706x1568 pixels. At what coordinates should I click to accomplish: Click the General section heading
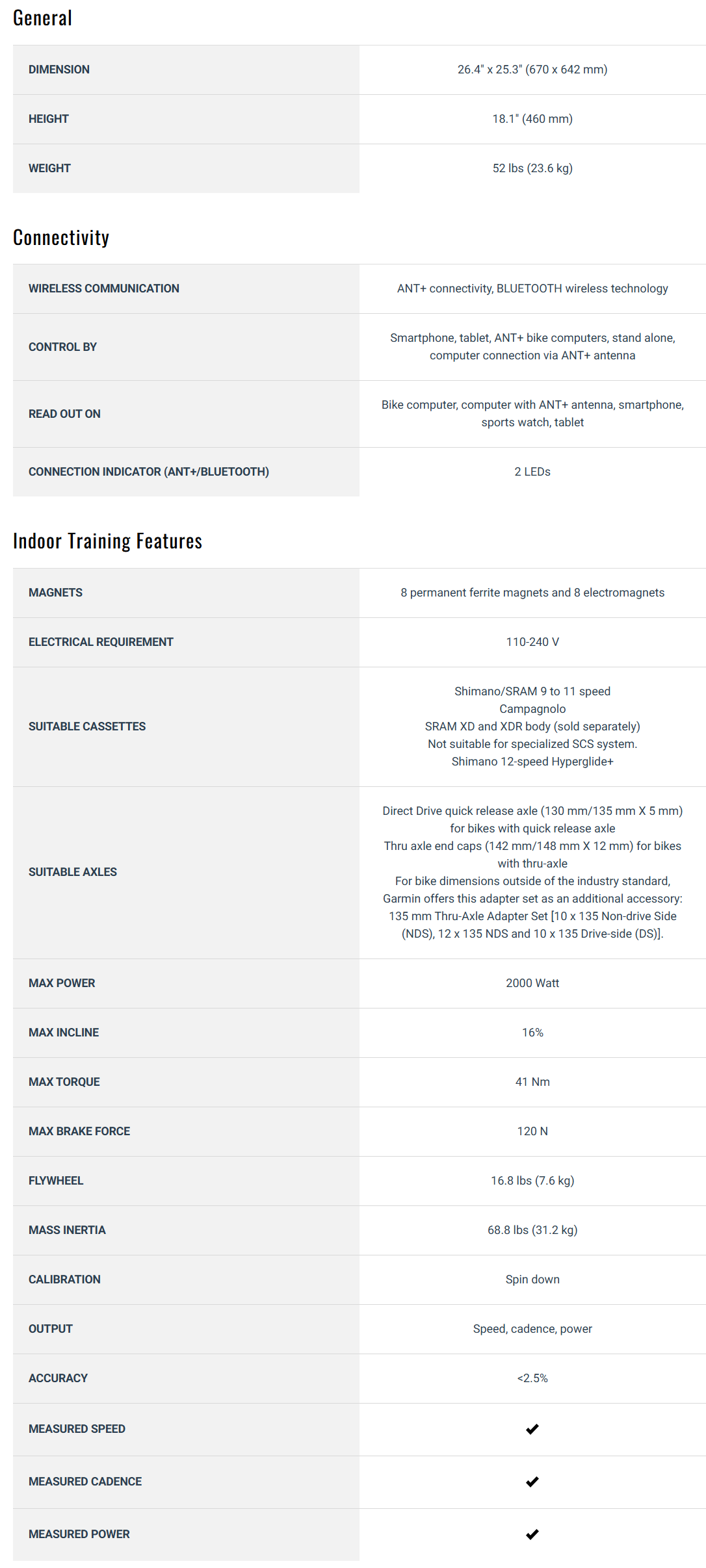click(43, 18)
